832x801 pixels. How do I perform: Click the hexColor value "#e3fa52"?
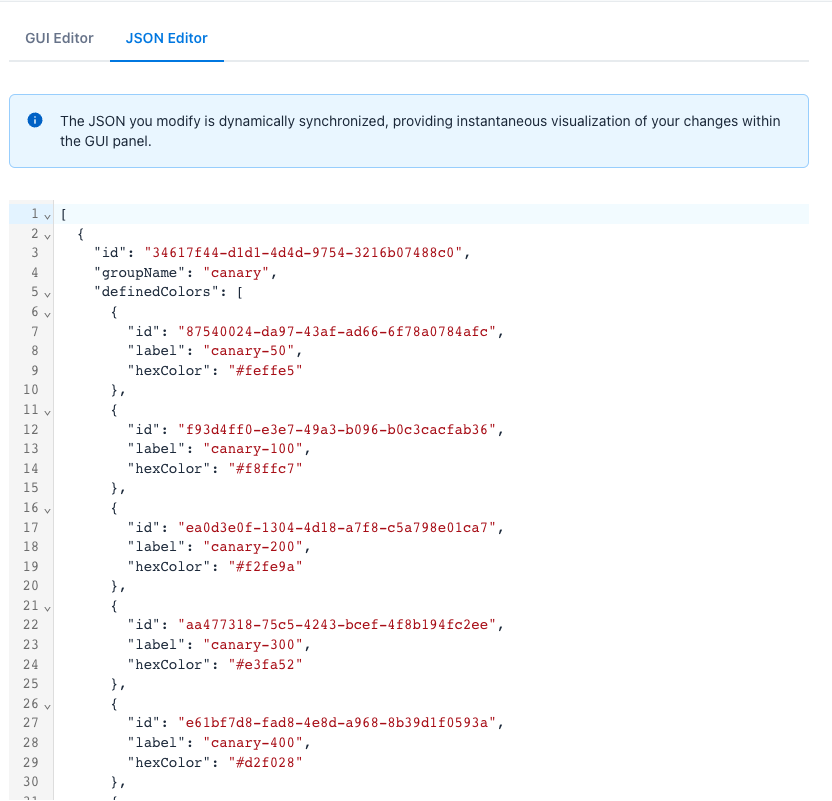pyautogui.click(x=265, y=665)
